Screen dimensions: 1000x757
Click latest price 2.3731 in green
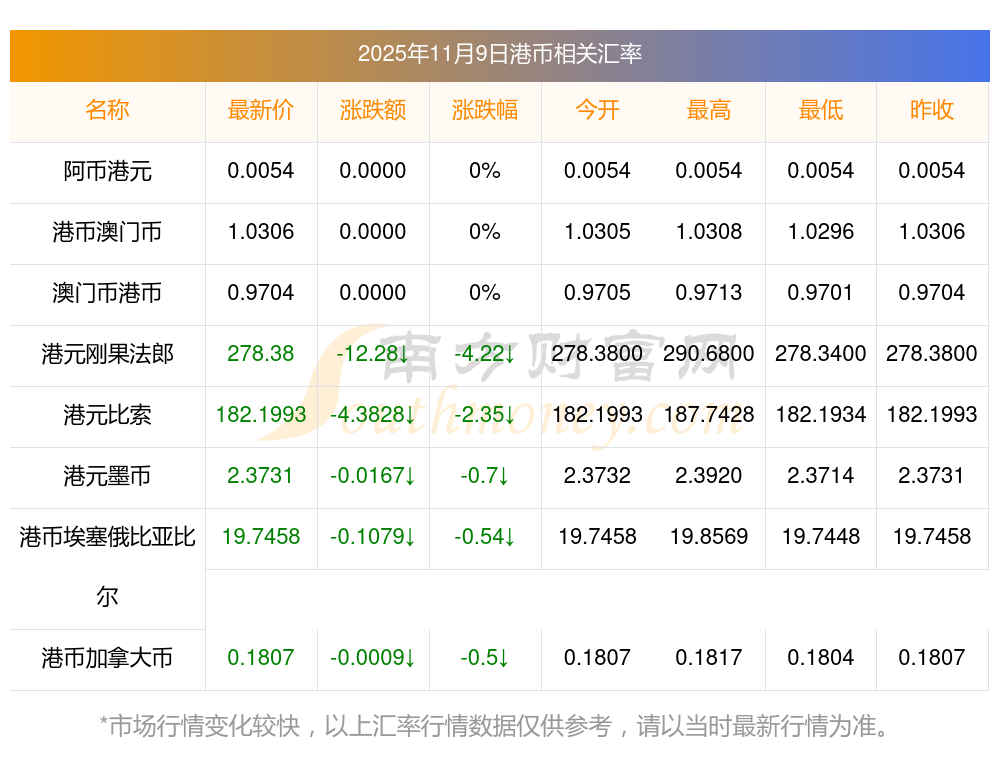point(260,476)
